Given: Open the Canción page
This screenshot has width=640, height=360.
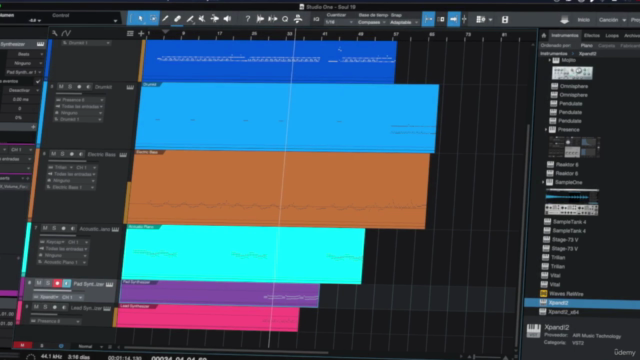Looking at the screenshot, I should pyautogui.click(x=609, y=20).
